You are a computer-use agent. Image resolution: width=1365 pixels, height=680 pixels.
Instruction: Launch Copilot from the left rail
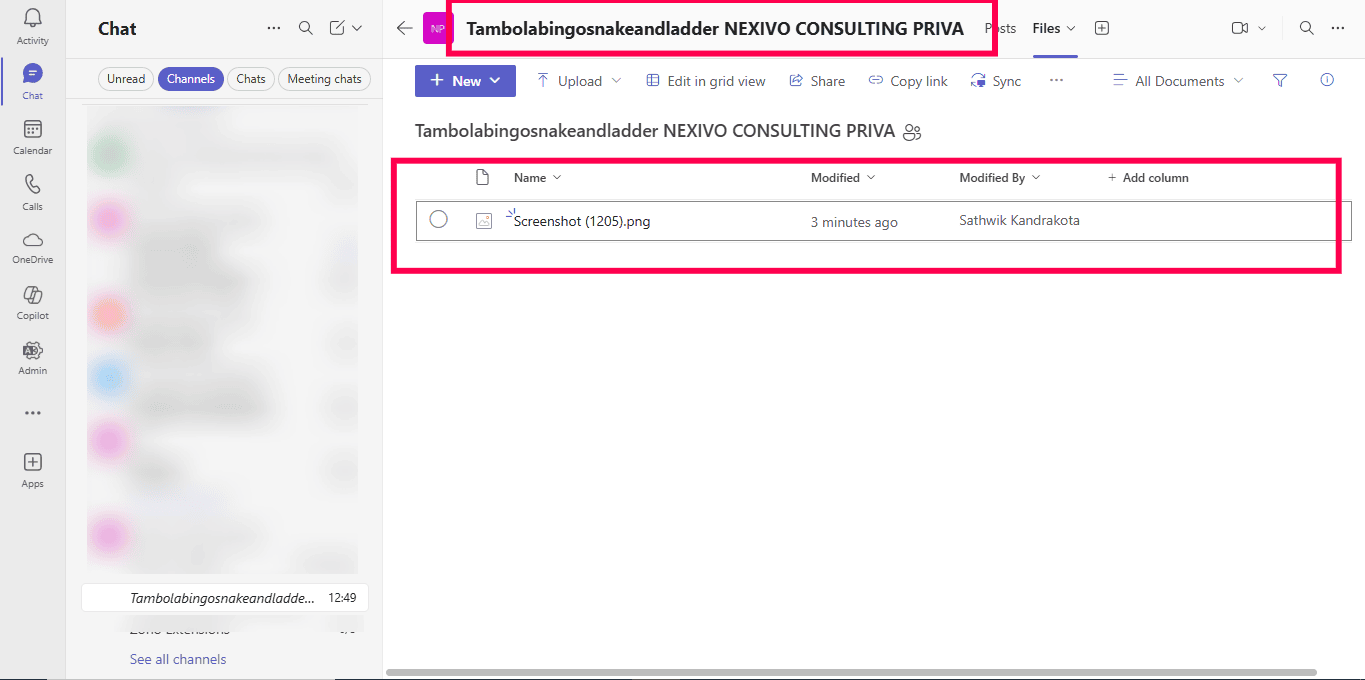pyautogui.click(x=32, y=302)
